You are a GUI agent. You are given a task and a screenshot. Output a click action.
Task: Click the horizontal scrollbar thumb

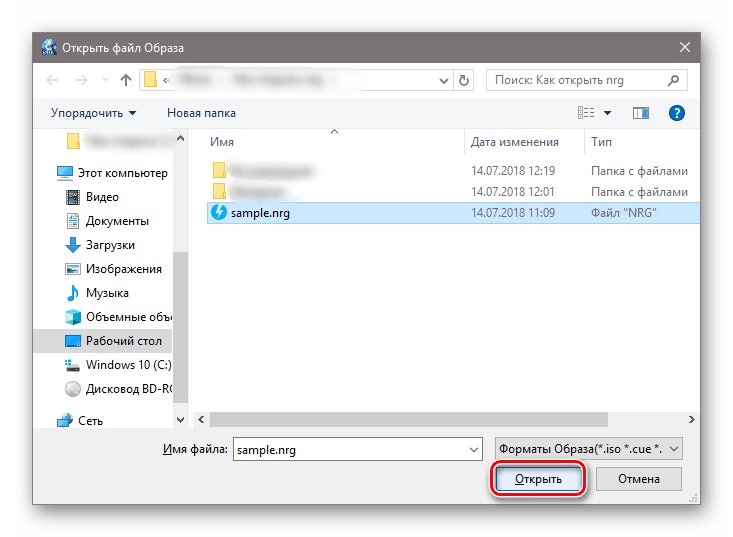pos(409,420)
